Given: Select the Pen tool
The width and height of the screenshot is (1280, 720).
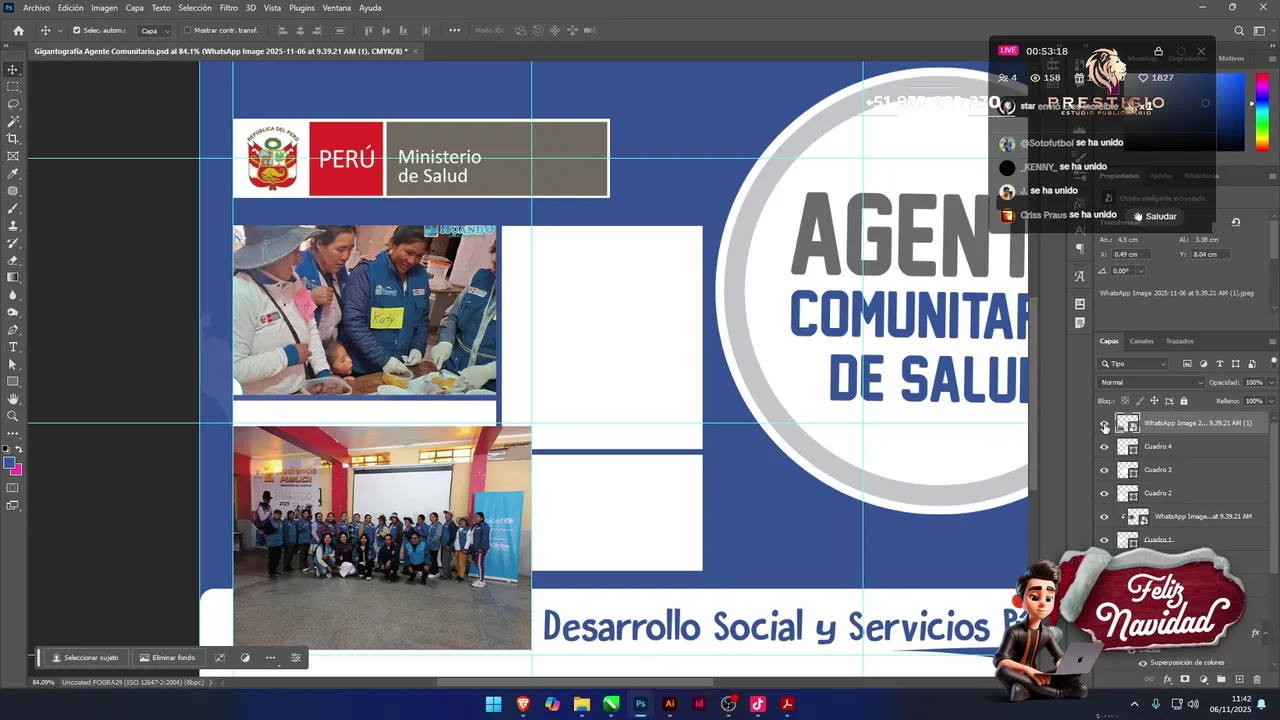Looking at the screenshot, I should point(13,329).
